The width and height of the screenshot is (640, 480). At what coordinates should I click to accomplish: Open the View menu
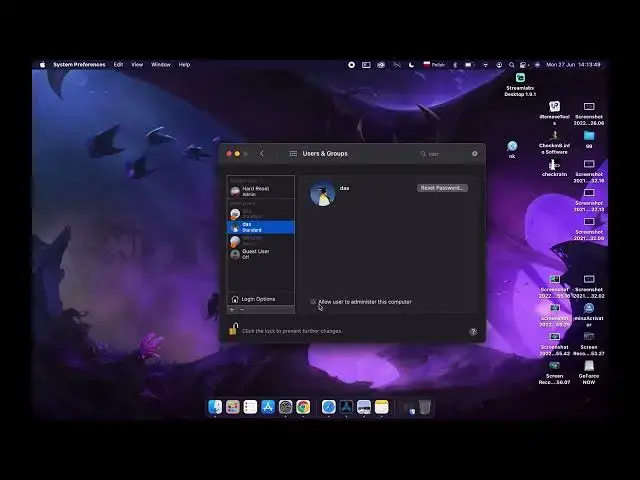pyautogui.click(x=137, y=64)
